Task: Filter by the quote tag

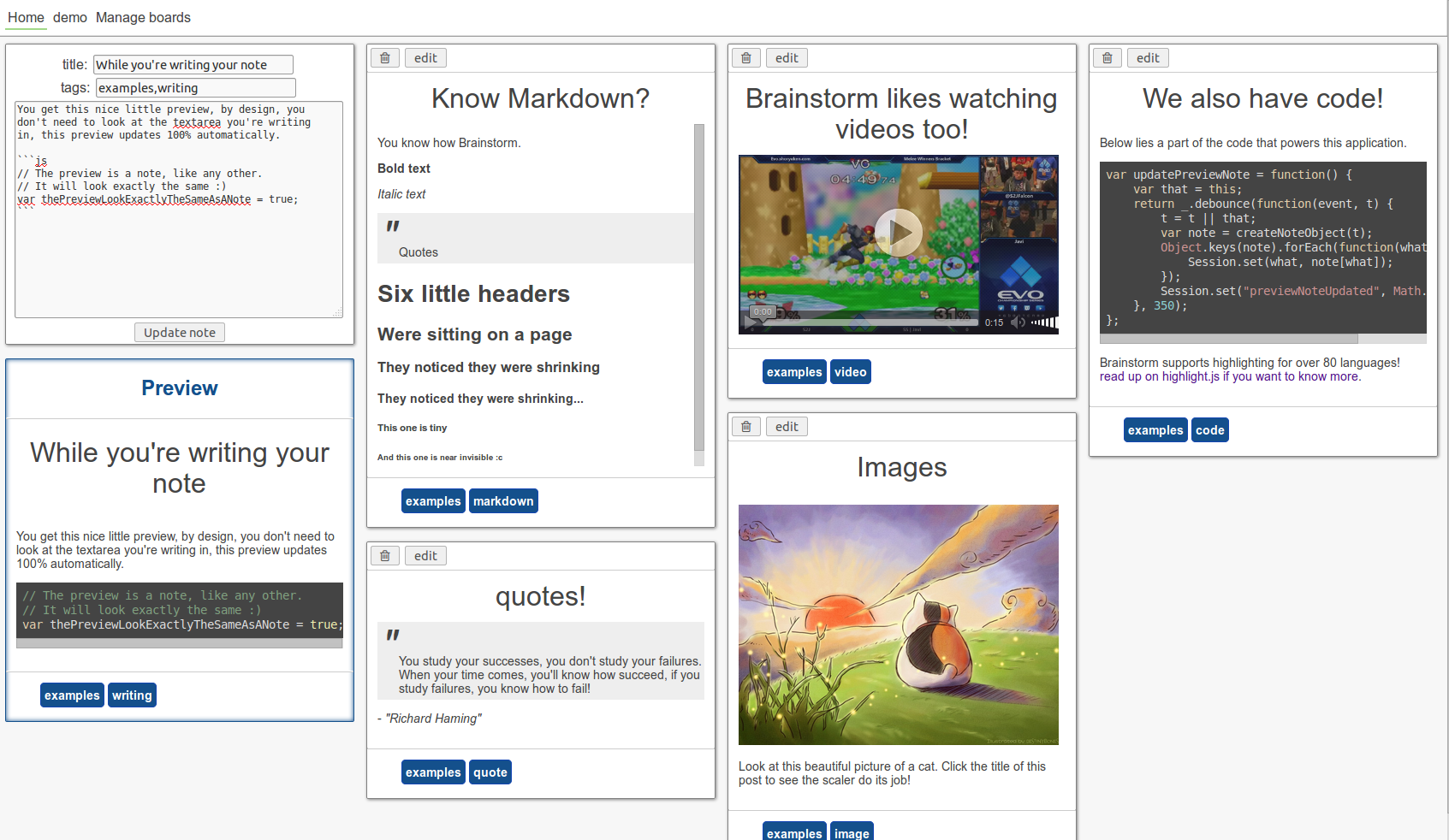Action: pos(490,772)
